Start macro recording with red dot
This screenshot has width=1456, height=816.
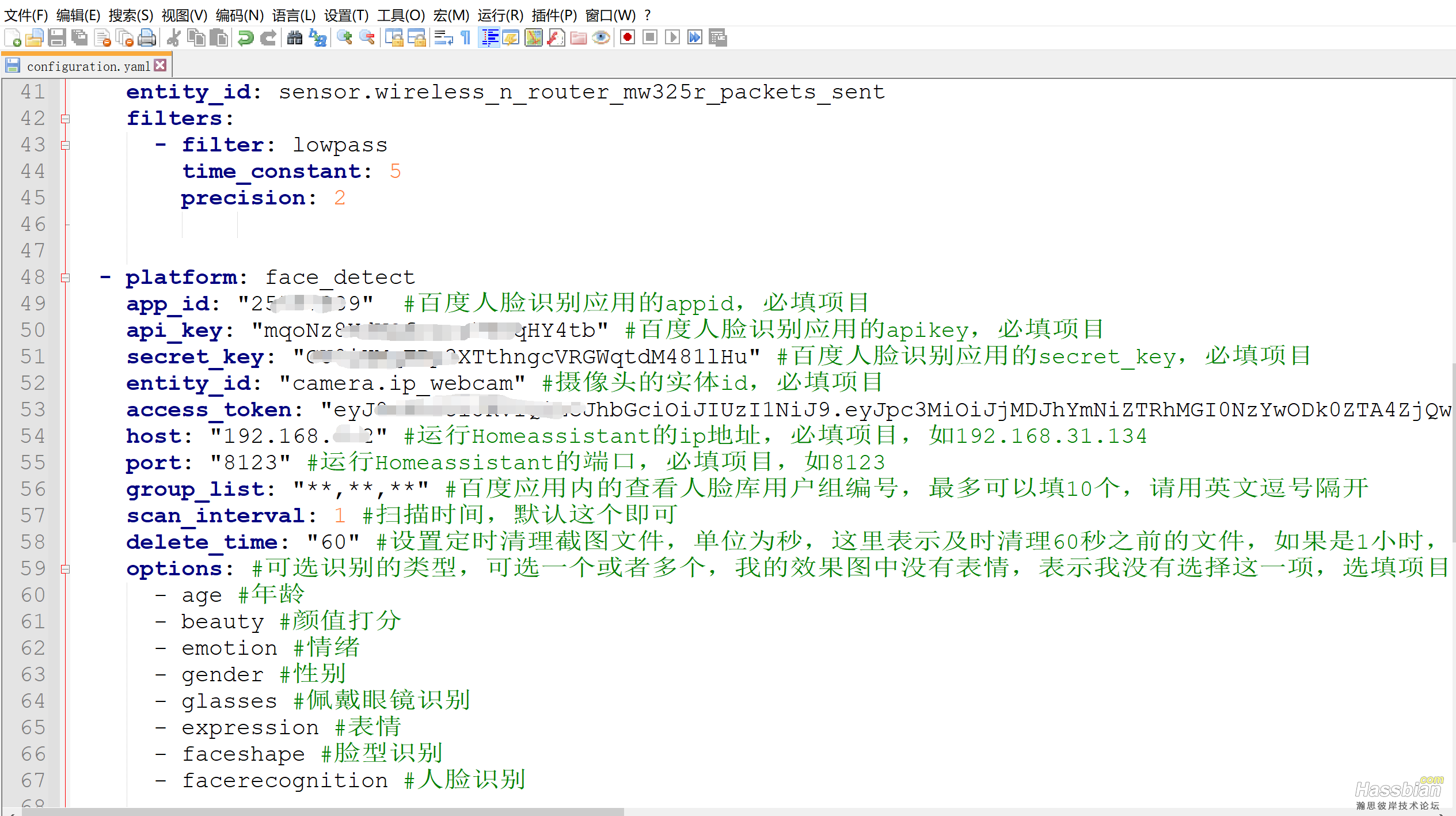coord(628,38)
